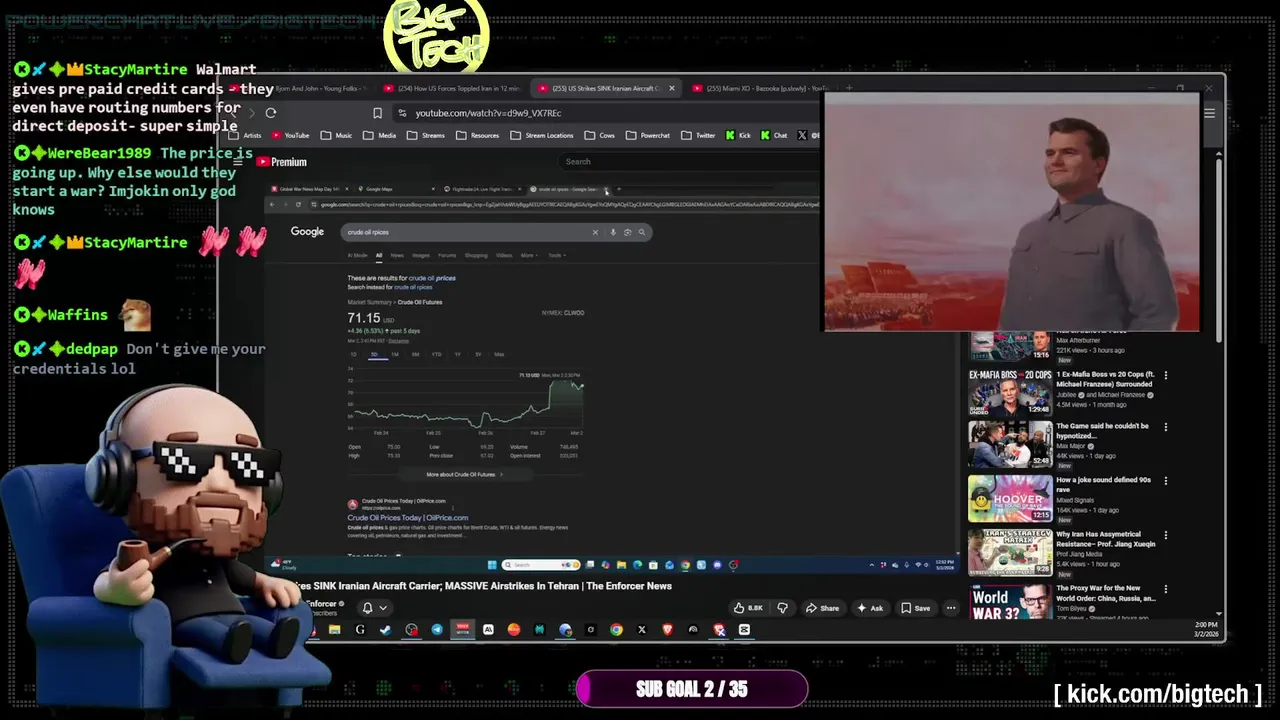The image size is (1280, 720).
Task: Open the Resources bookmark folder
Action: click(478, 135)
